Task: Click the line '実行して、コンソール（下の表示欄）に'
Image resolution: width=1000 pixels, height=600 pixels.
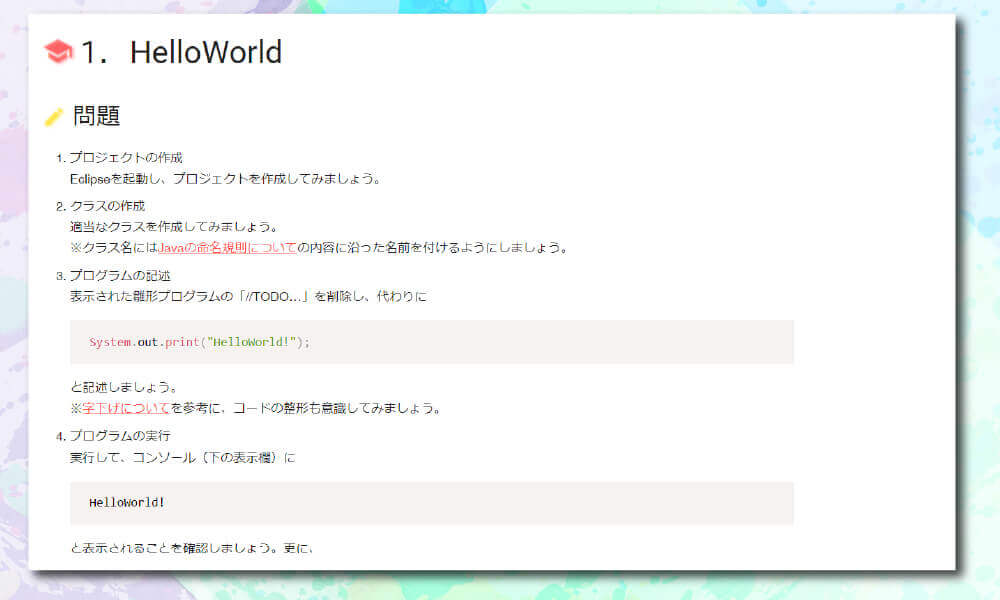Action: coord(182,458)
